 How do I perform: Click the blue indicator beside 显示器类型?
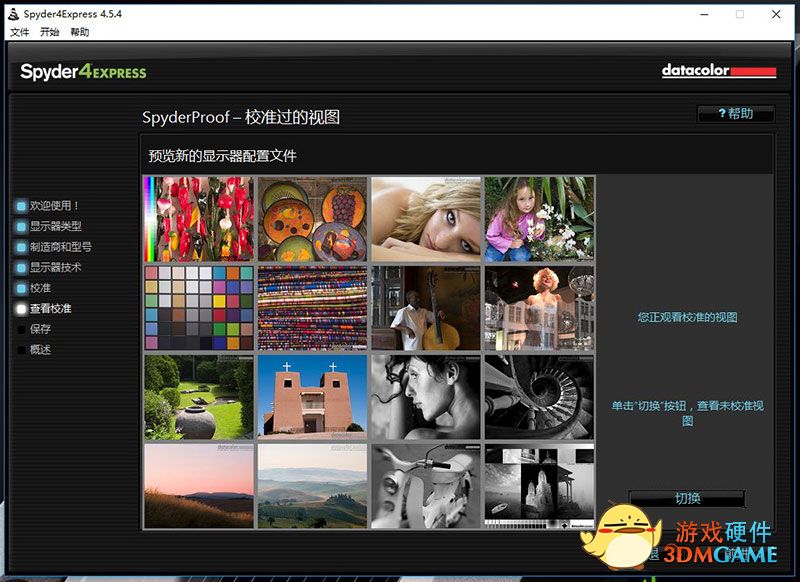pyautogui.click(x=21, y=226)
